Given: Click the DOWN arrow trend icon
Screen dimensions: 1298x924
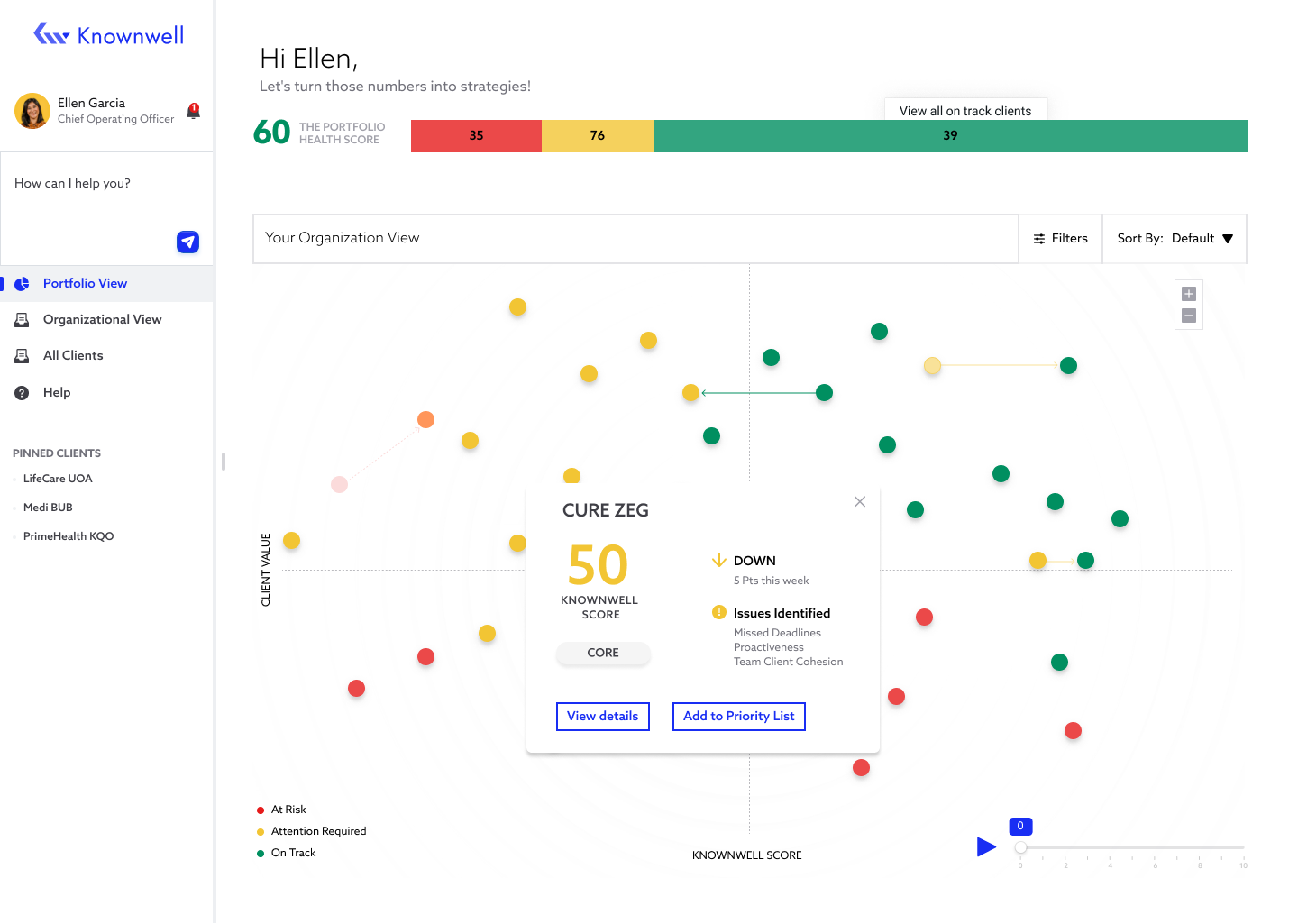Looking at the screenshot, I should coord(719,560).
